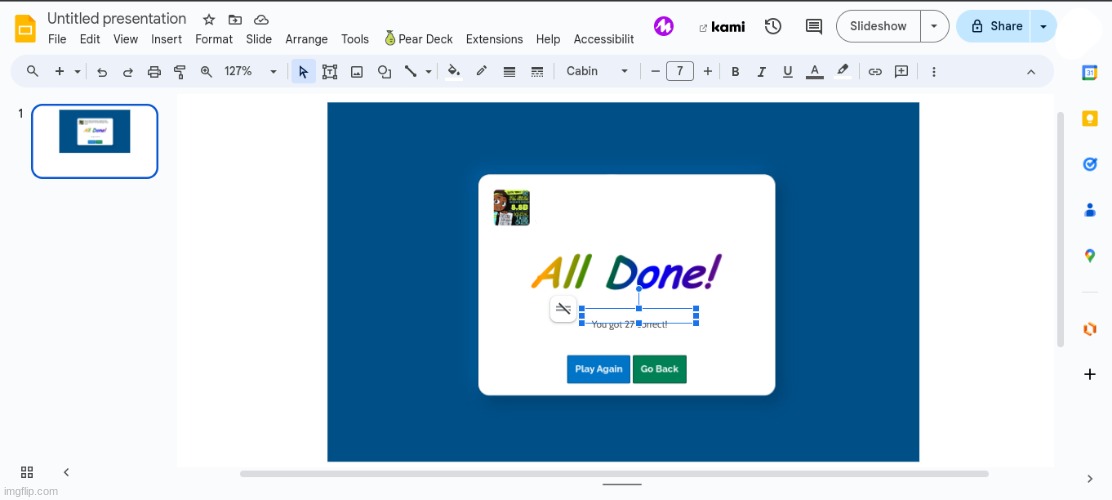Open the border dash style menu
1112x500 pixels.
[x=538, y=72]
